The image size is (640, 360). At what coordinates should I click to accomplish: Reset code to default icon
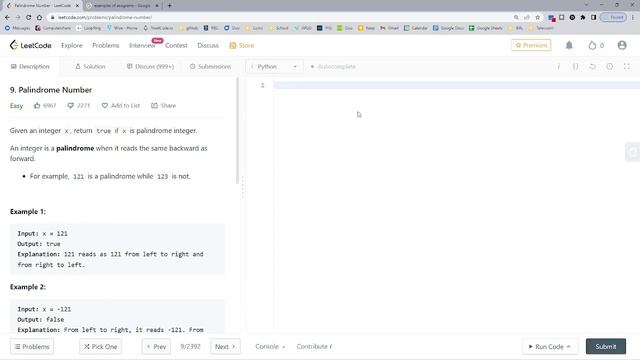pyautogui.click(x=592, y=67)
